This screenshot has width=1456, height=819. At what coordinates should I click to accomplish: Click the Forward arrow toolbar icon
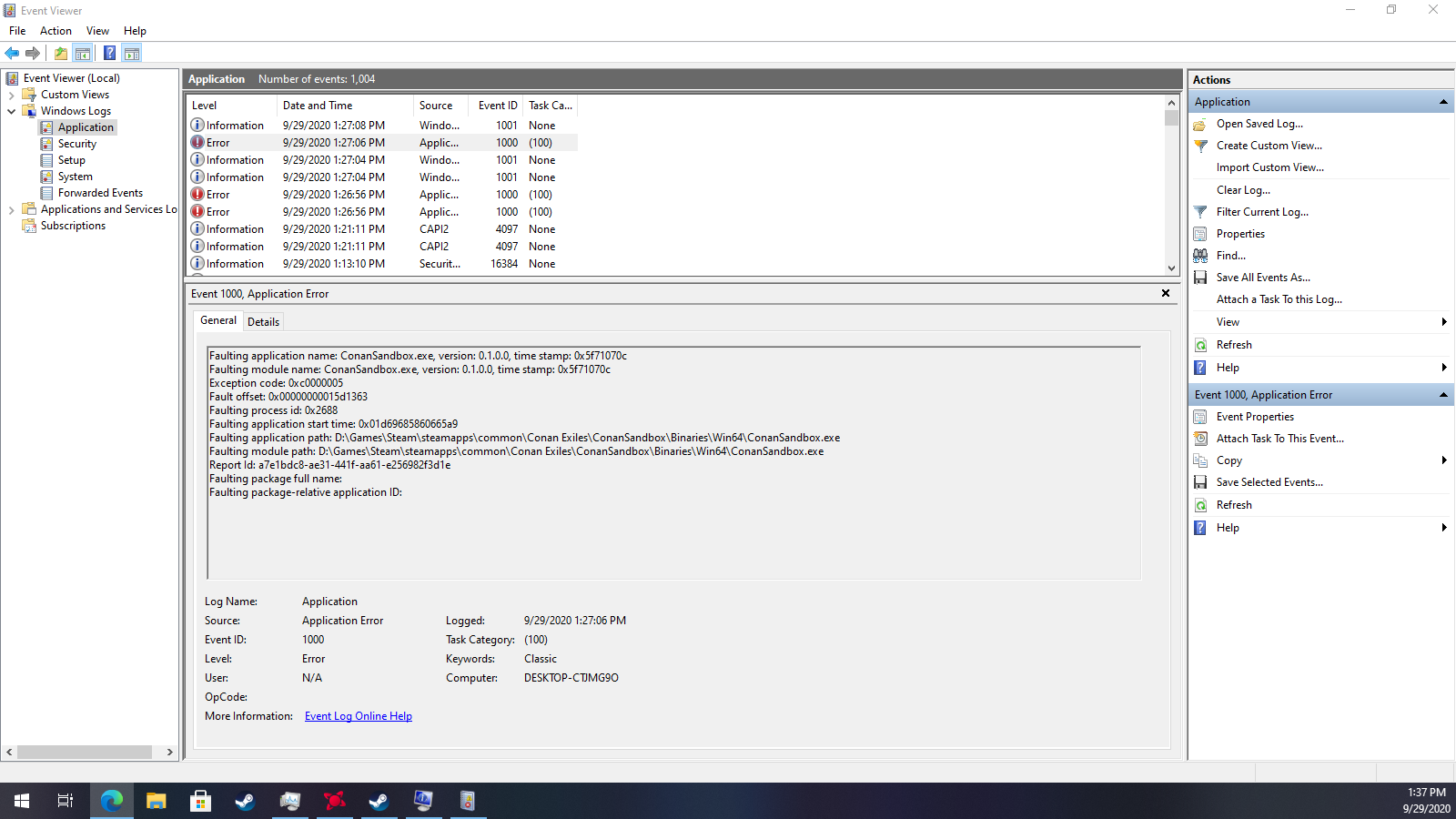pyautogui.click(x=33, y=53)
